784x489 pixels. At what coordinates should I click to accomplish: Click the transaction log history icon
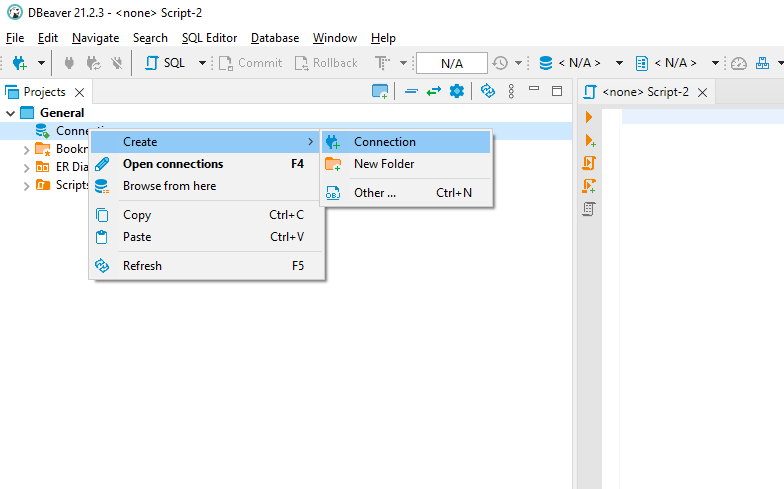click(x=500, y=63)
